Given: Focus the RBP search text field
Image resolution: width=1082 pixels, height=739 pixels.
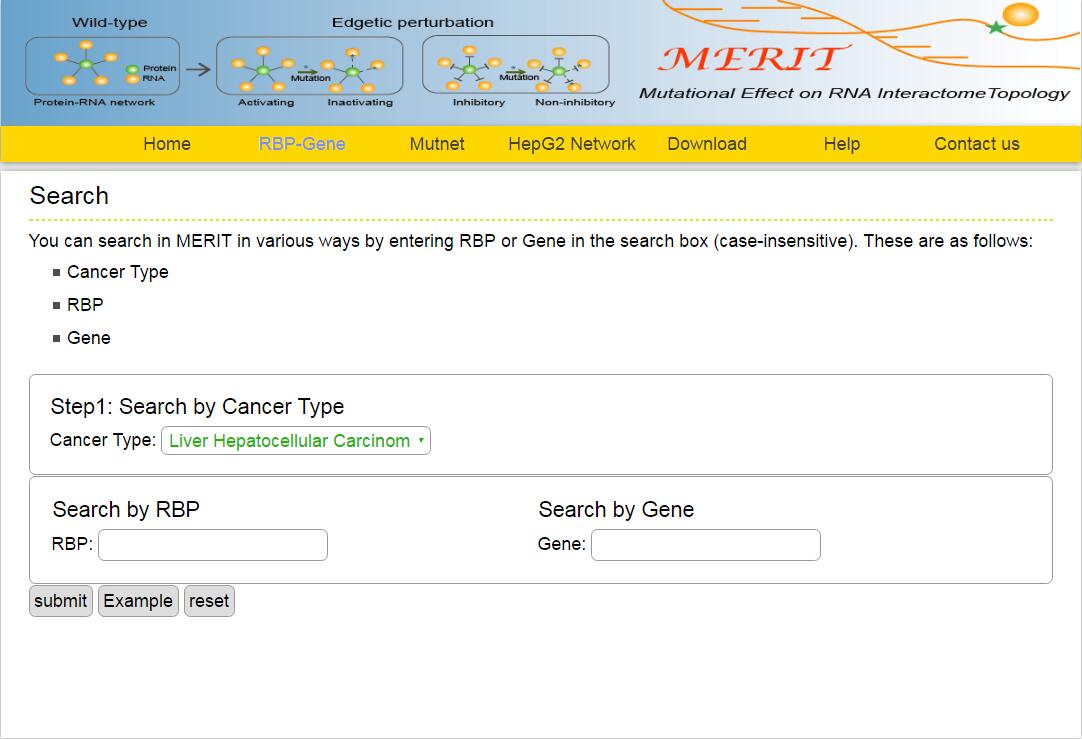Looking at the screenshot, I should pyautogui.click(x=213, y=545).
